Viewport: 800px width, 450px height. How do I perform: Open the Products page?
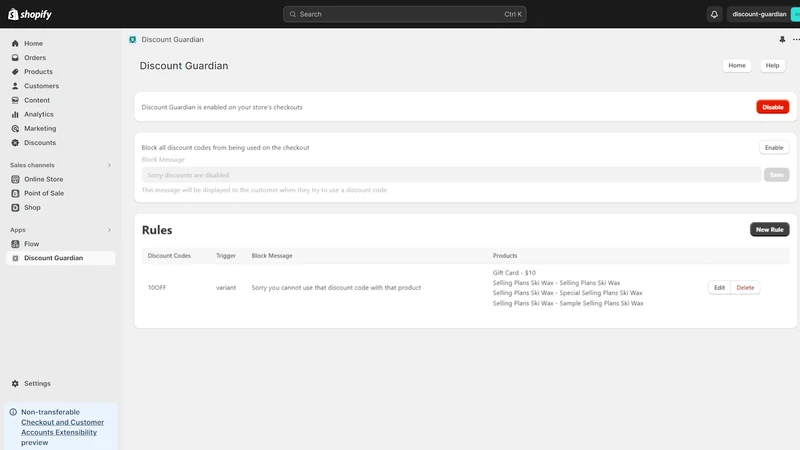[38, 72]
